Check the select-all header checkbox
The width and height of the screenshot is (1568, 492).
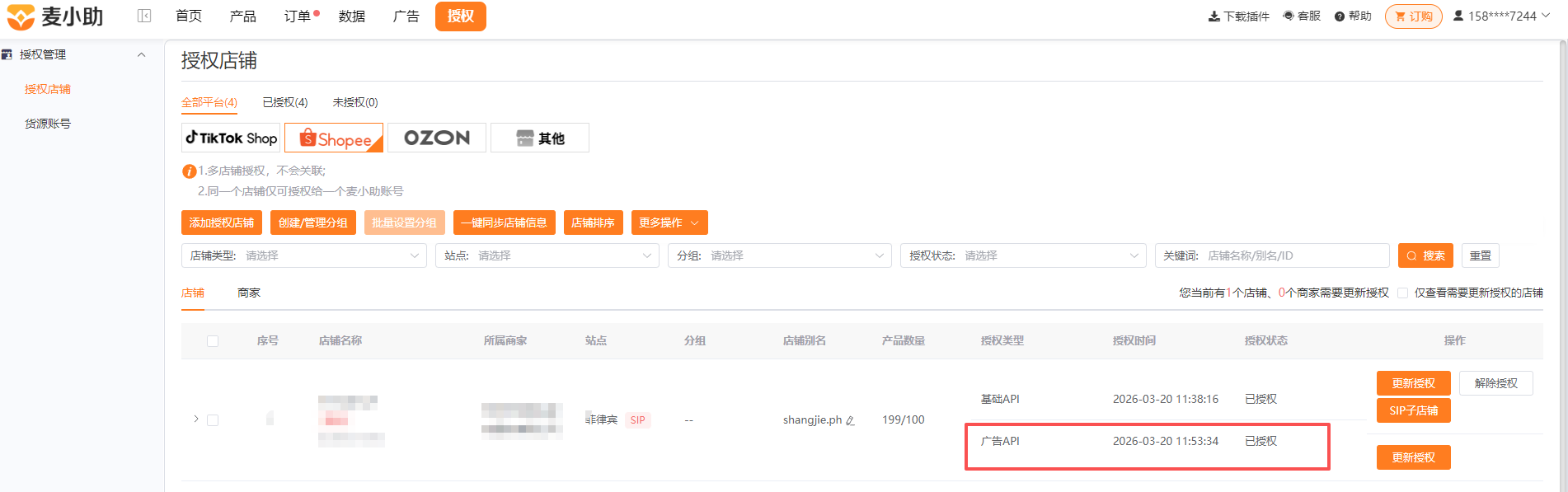[213, 341]
